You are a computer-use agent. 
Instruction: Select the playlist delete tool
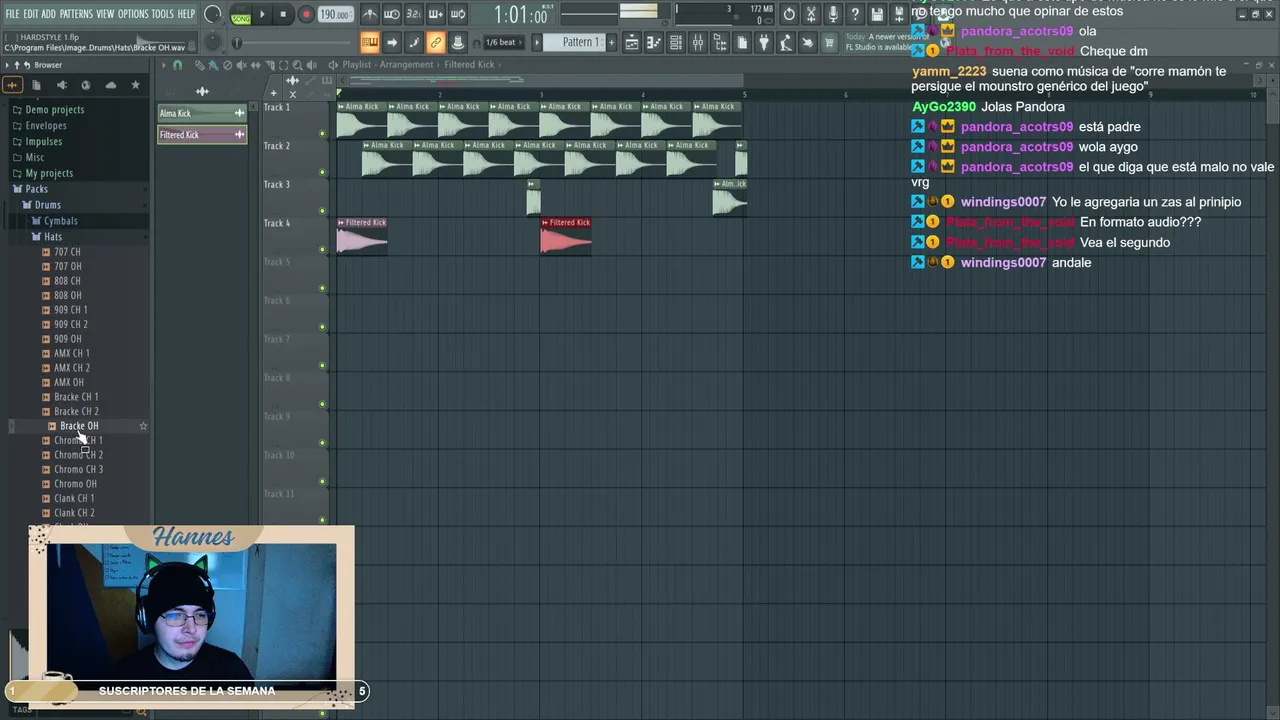227,65
